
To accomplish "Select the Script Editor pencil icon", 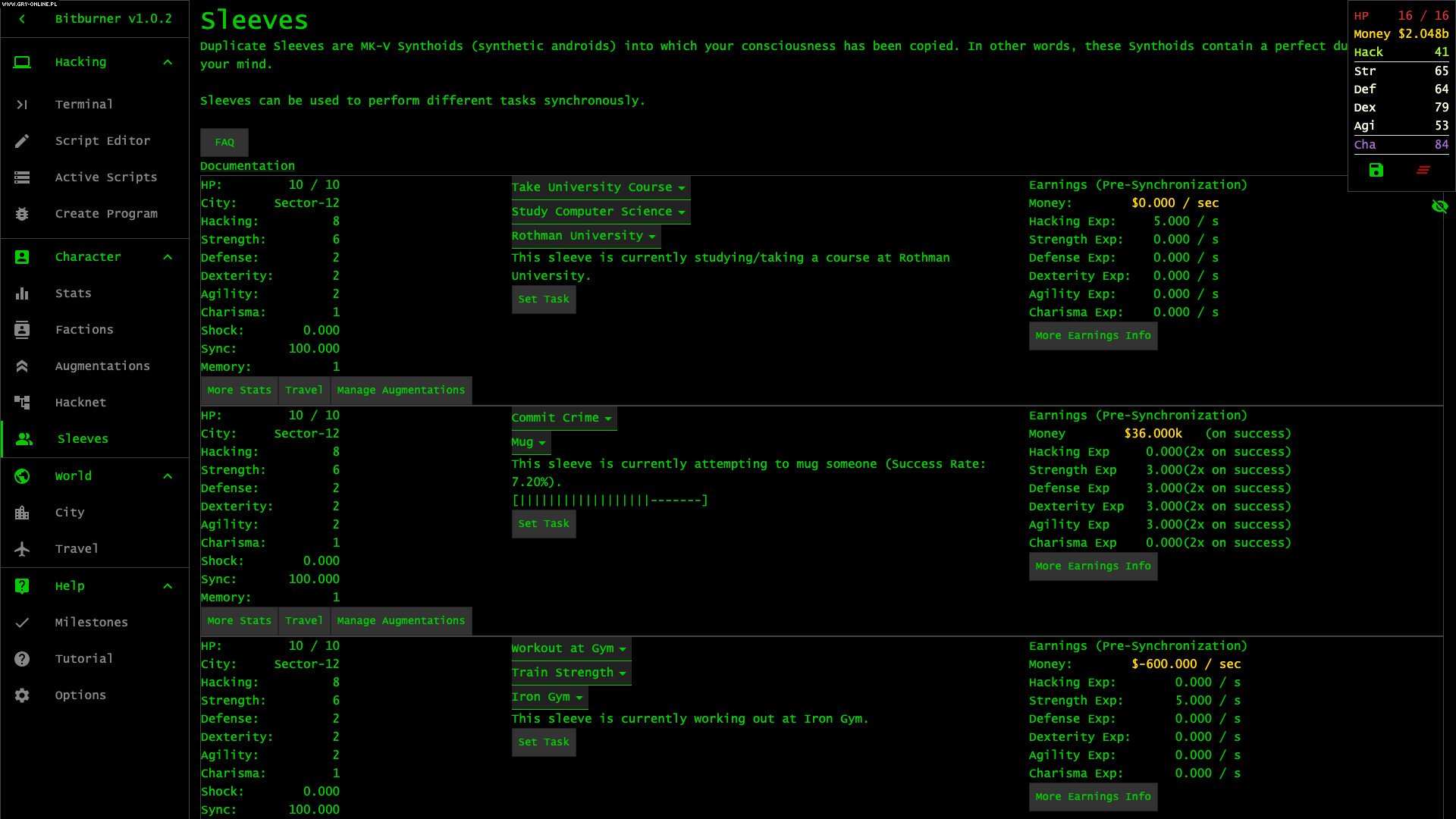I will coord(22,140).
